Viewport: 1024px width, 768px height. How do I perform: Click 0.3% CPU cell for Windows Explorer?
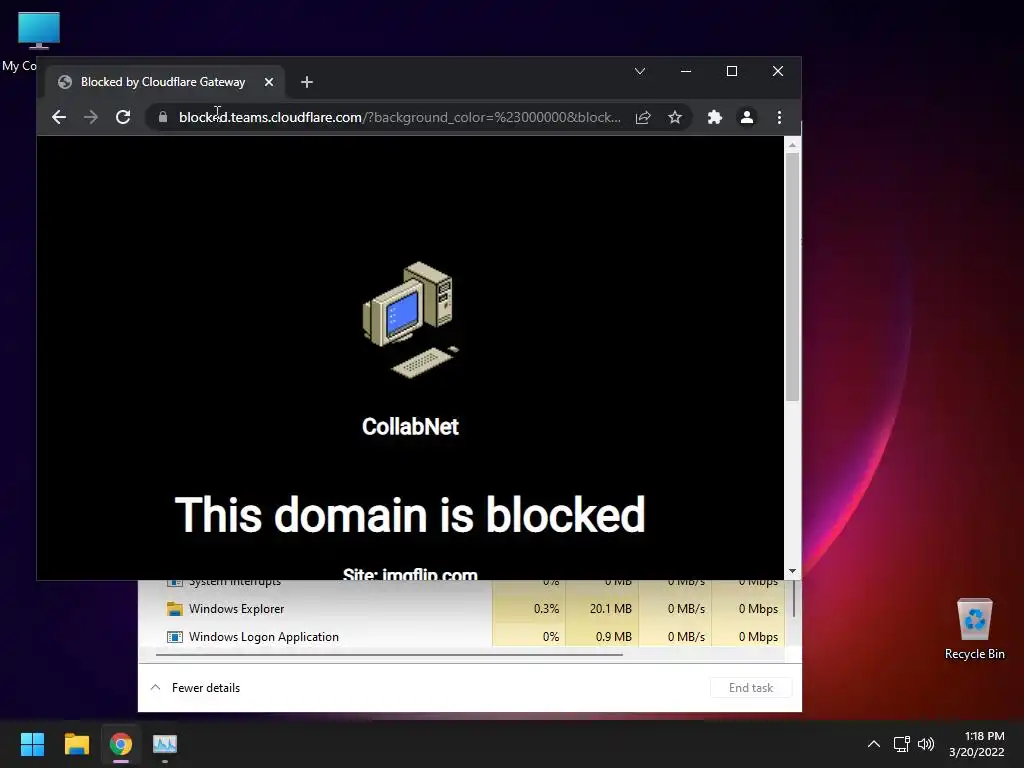tap(529, 609)
